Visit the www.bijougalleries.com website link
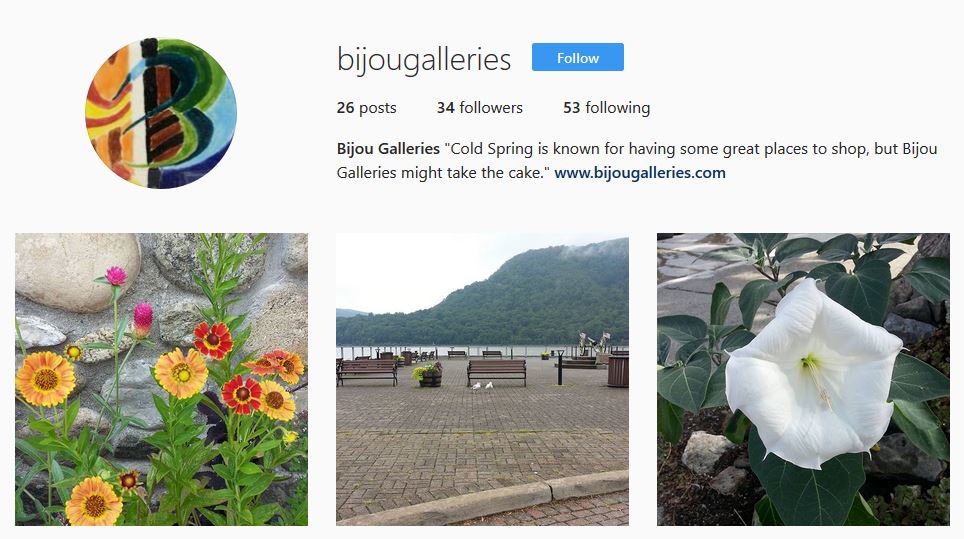Image resolution: width=964 pixels, height=539 pixels. point(640,173)
